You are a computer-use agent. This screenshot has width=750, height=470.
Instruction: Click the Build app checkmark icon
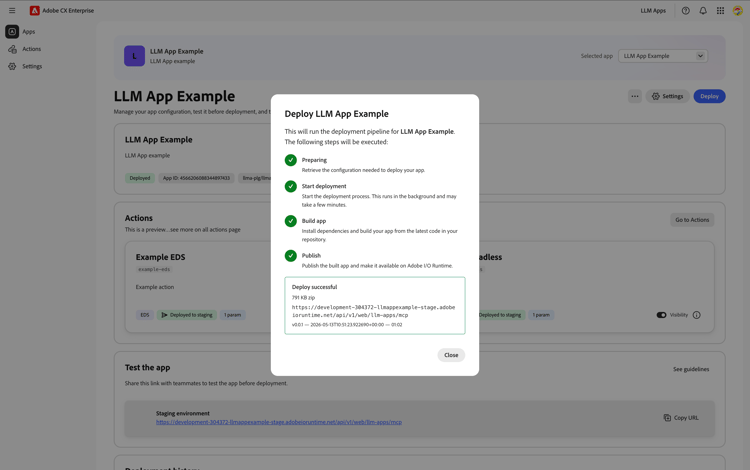tap(291, 221)
